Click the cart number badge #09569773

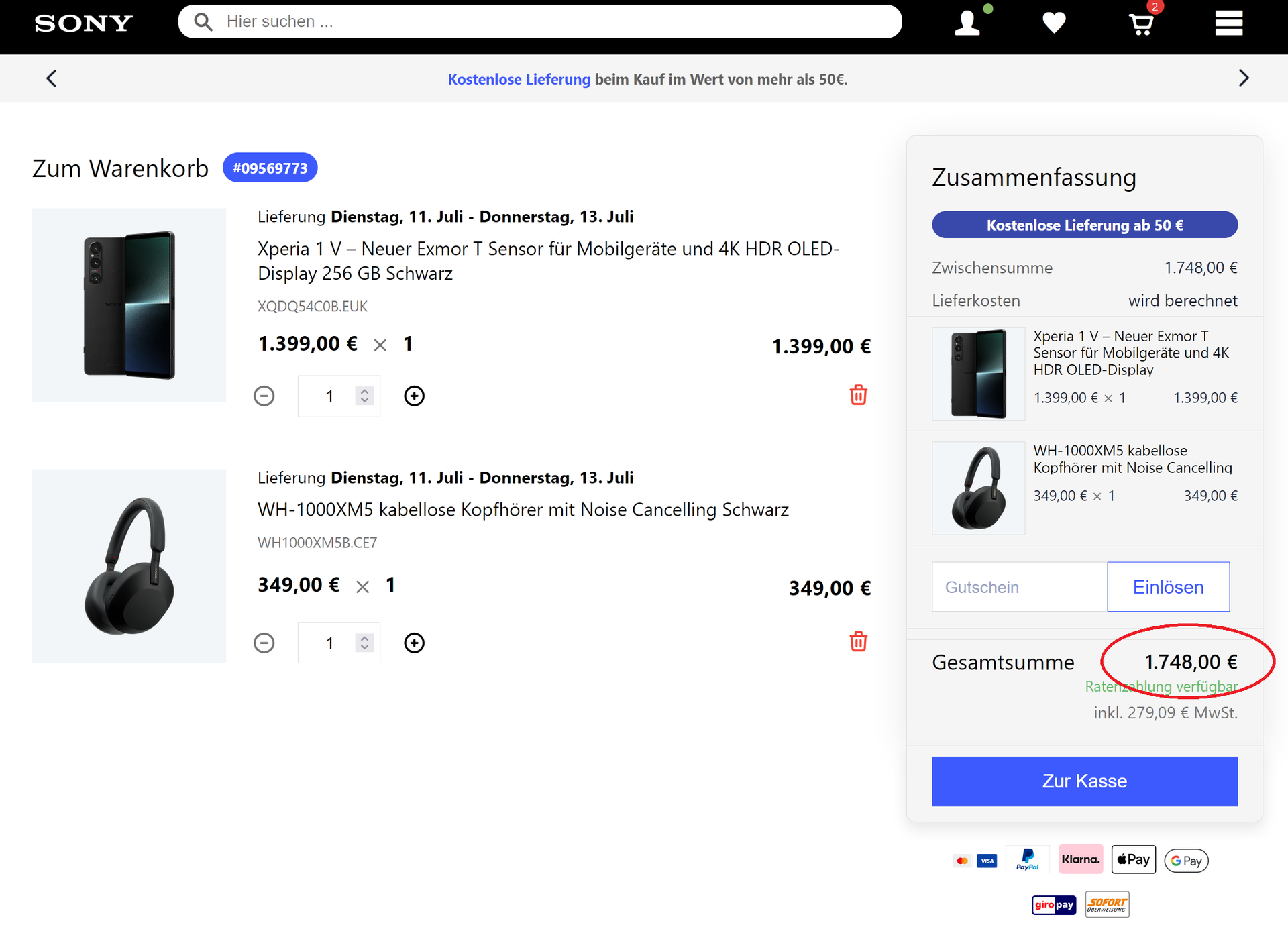(270, 168)
